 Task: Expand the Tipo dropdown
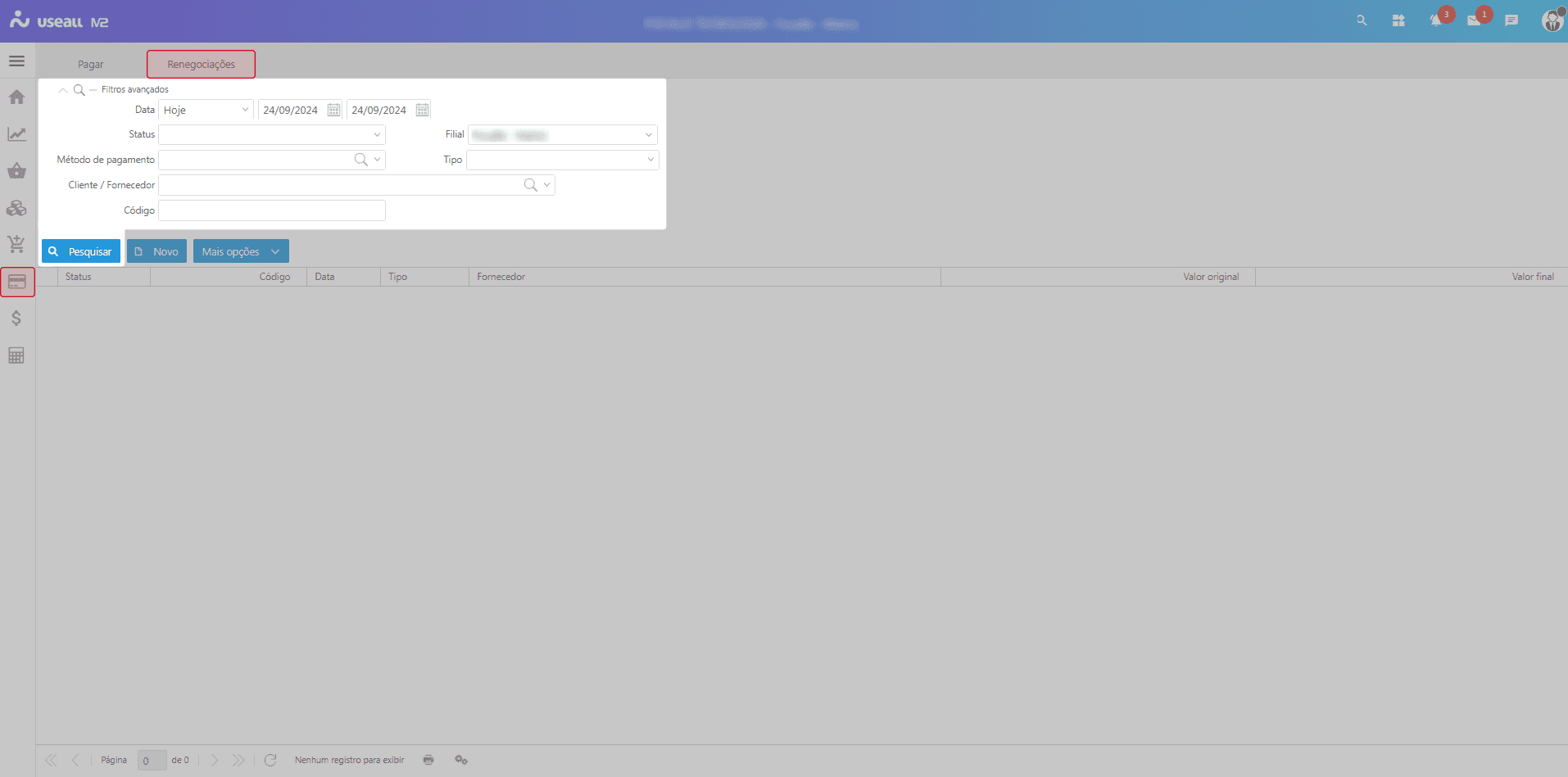click(650, 160)
